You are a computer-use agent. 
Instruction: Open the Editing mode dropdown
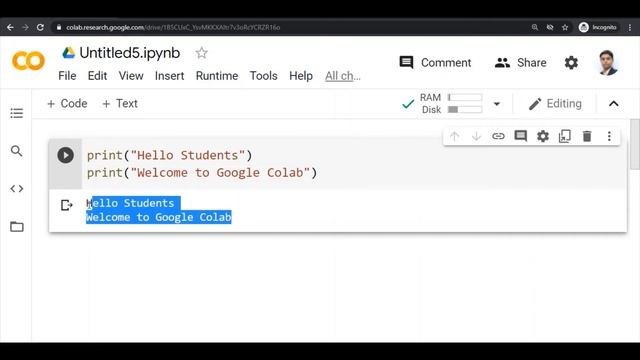555,104
